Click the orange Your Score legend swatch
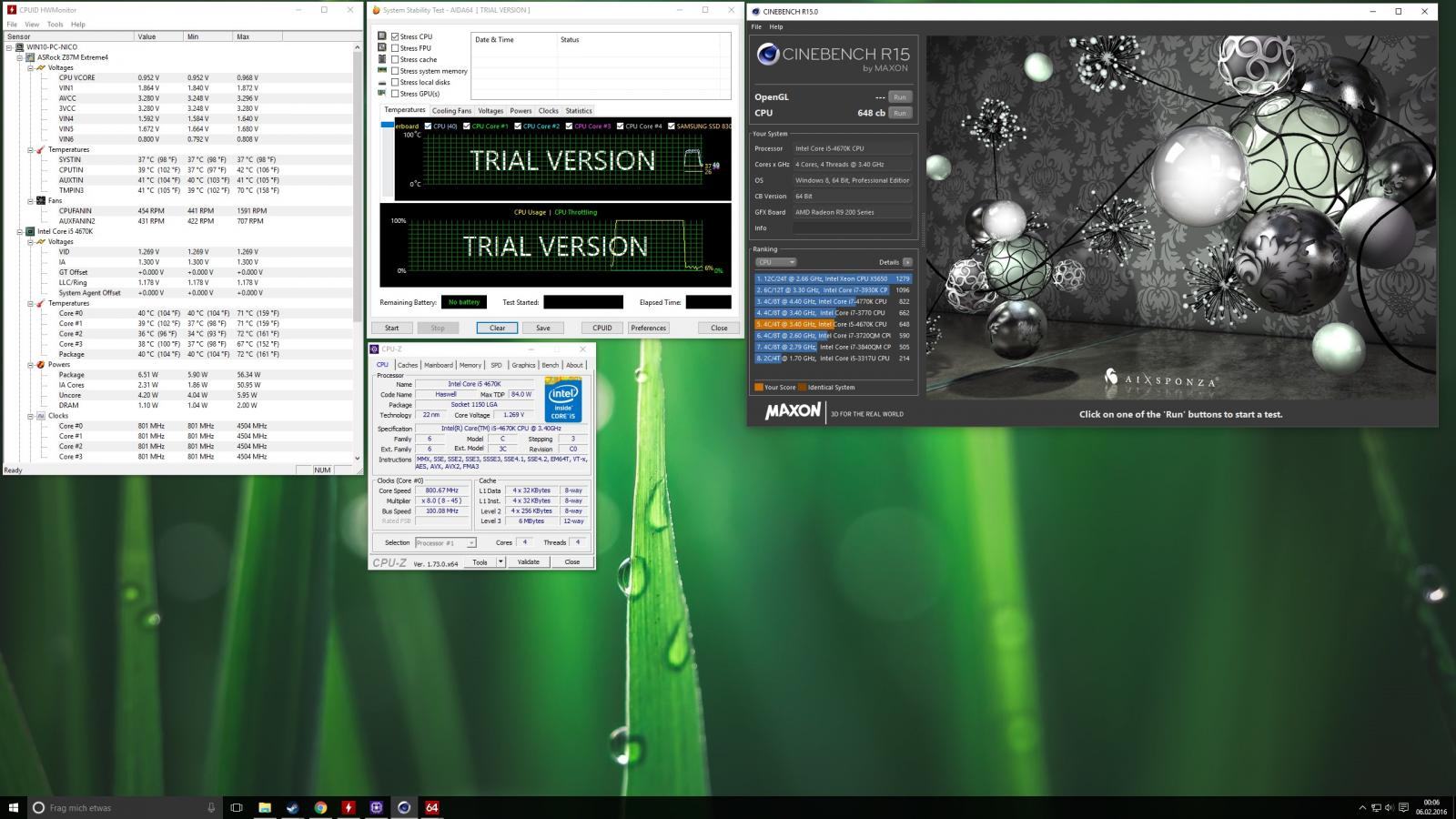The image size is (1456, 819). (x=759, y=388)
